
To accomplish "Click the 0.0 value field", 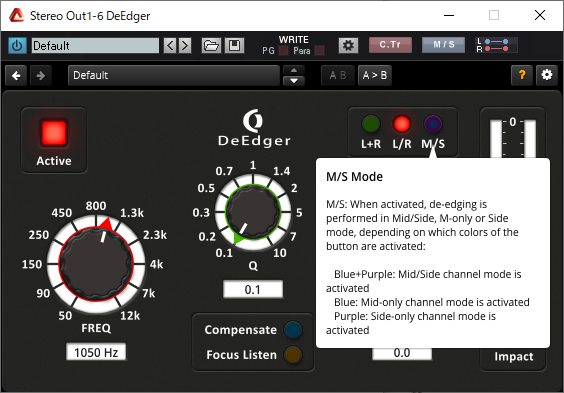I will (x=402, y=353).
